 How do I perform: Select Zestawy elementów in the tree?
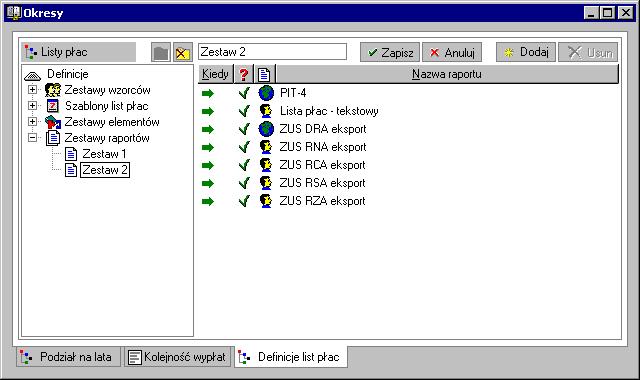point(112,122)
